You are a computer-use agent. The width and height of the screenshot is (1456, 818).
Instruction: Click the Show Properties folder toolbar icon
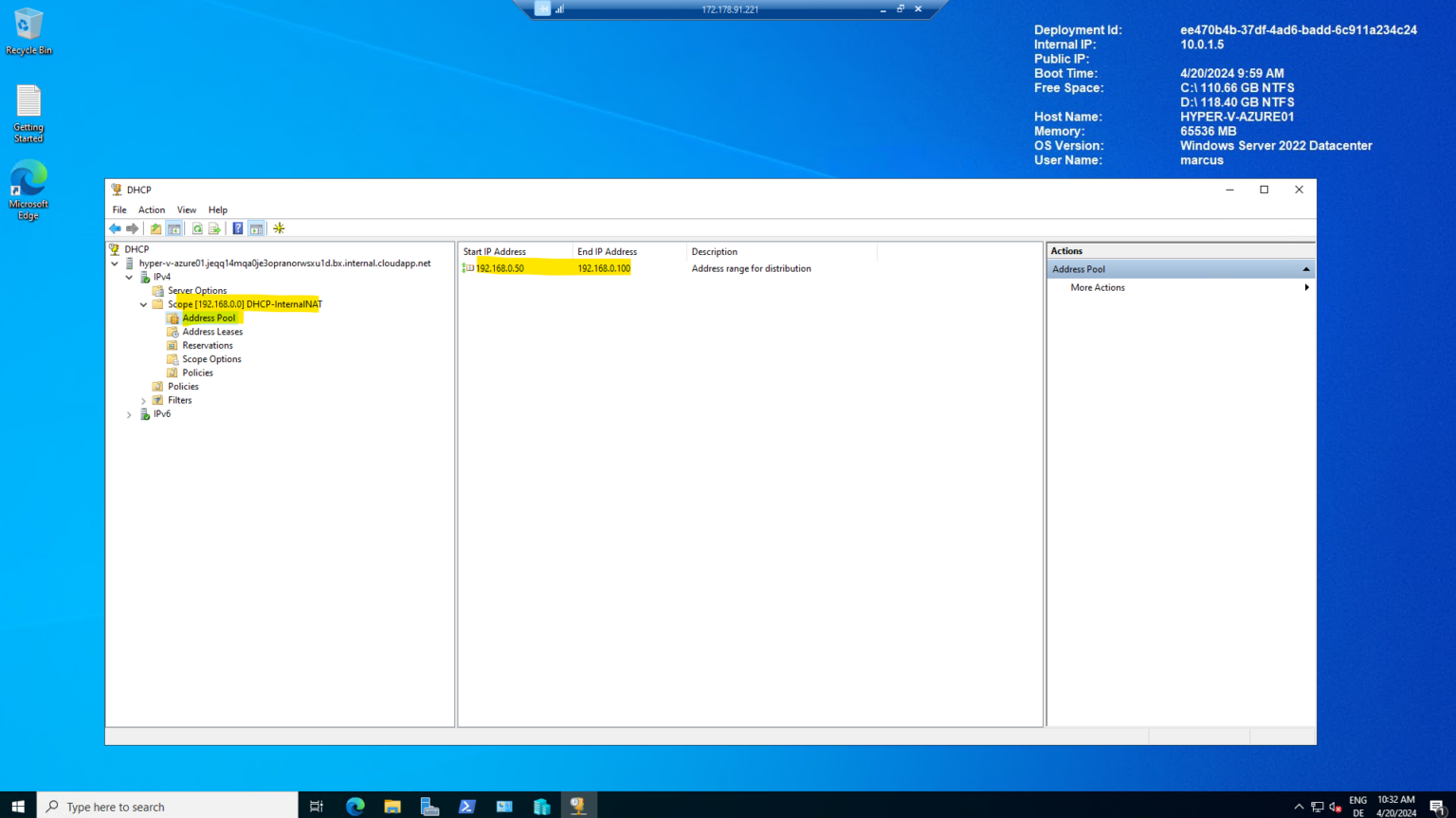pyautogui.click(x=155, y=228)
